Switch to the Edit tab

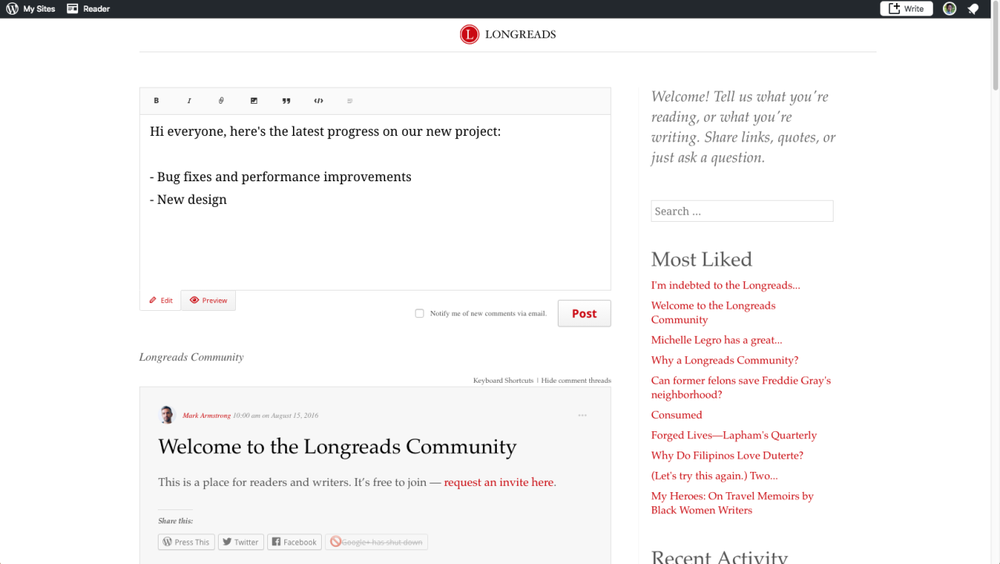(x=161, y=301)
